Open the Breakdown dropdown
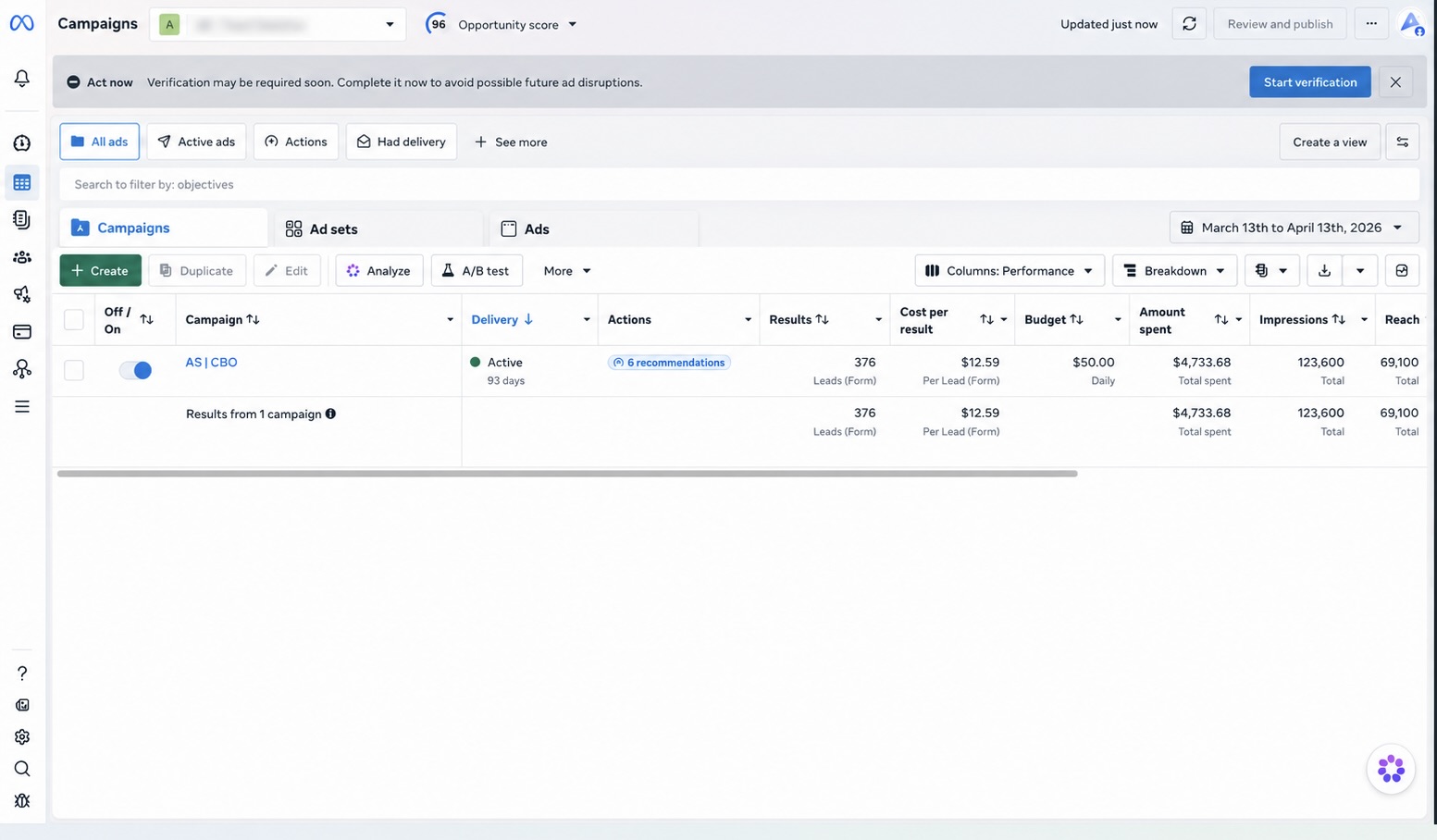 click(1175, 271)
